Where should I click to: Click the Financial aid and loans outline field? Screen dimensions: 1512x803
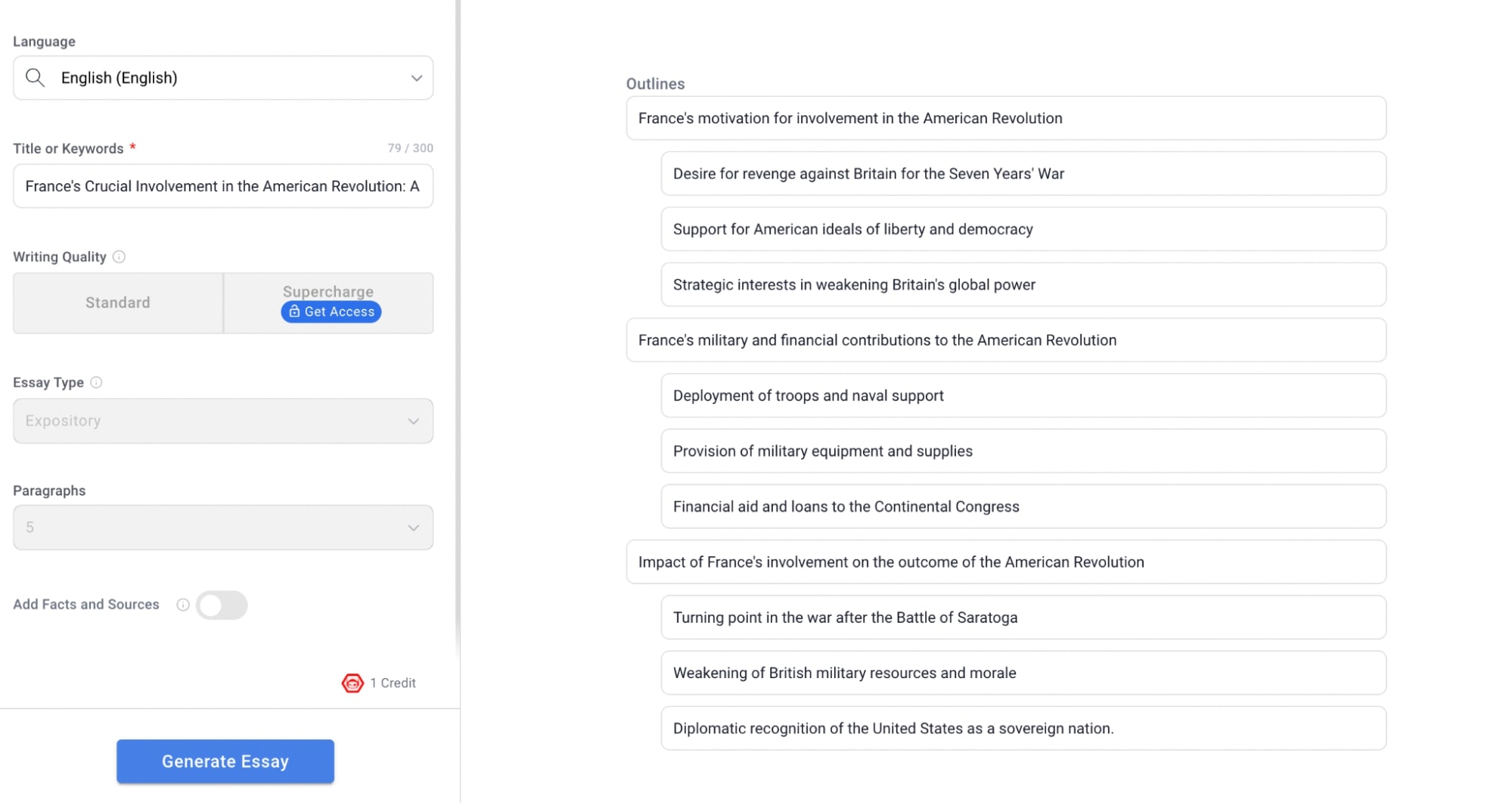pos(1023,506)
